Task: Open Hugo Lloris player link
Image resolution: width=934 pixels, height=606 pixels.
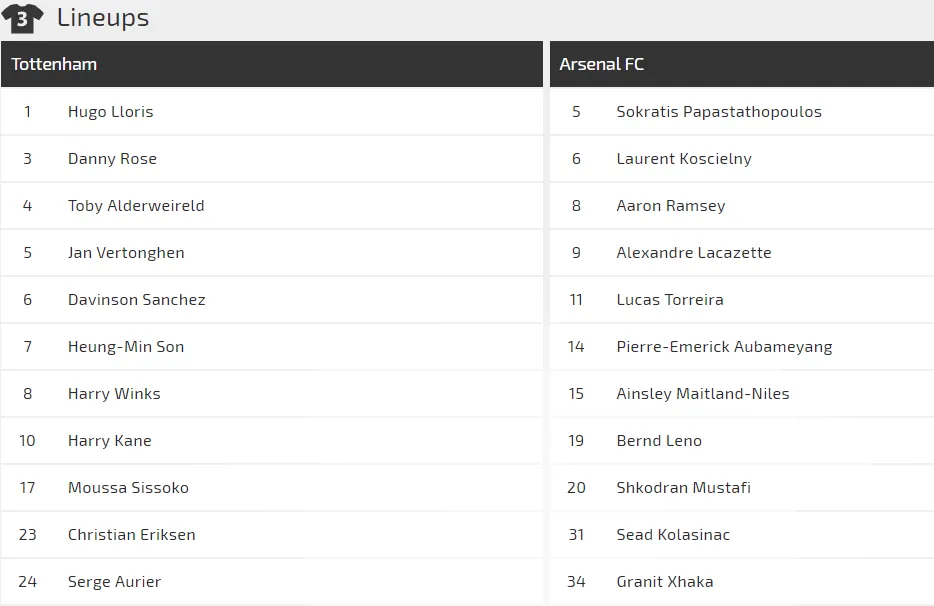Action: [110, 112]
